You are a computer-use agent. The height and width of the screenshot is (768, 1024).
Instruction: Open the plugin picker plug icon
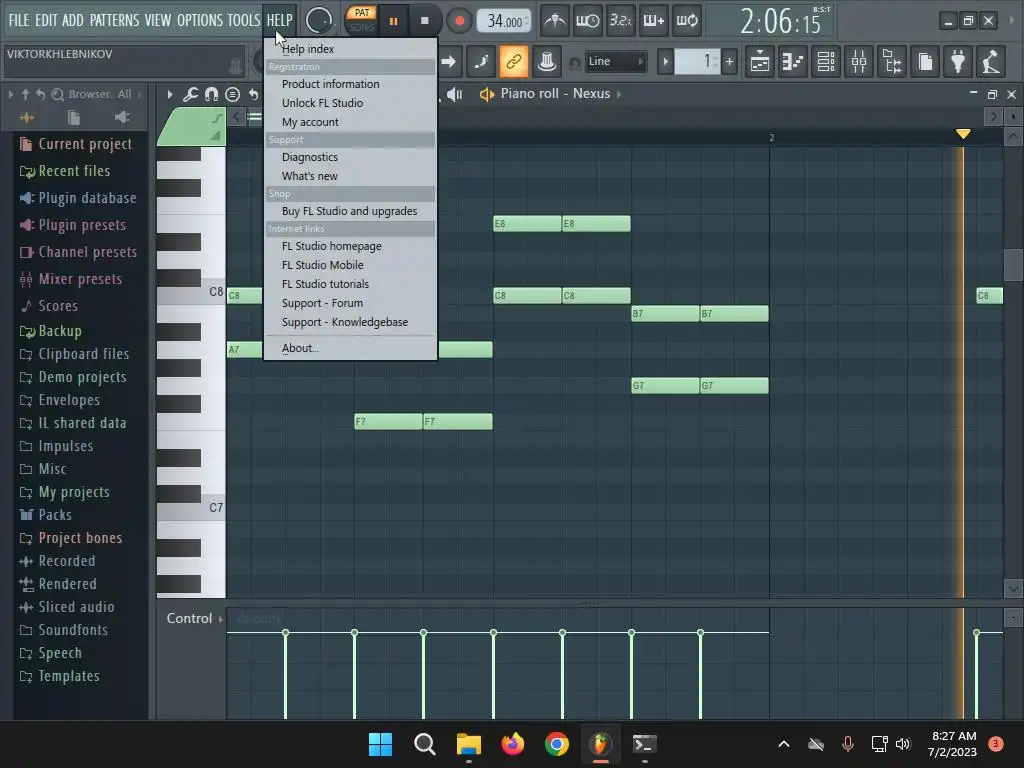point(958,62)
